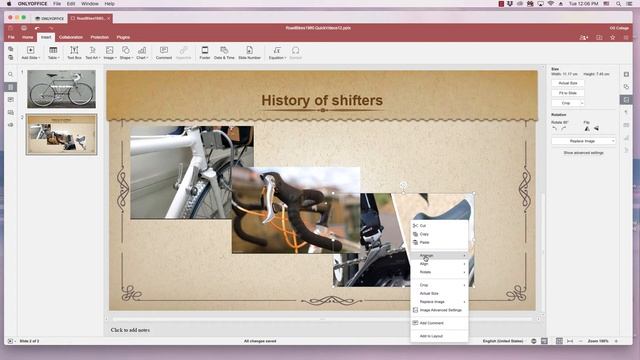Image resolution: width=640 pixels, height=360 pixels.
Task: Rotate image 90° counterclockwise in right panel
Action: [555, 129]
